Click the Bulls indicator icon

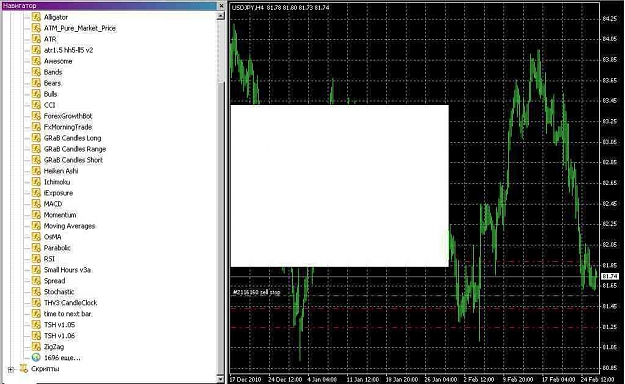(x=36, y=94)
